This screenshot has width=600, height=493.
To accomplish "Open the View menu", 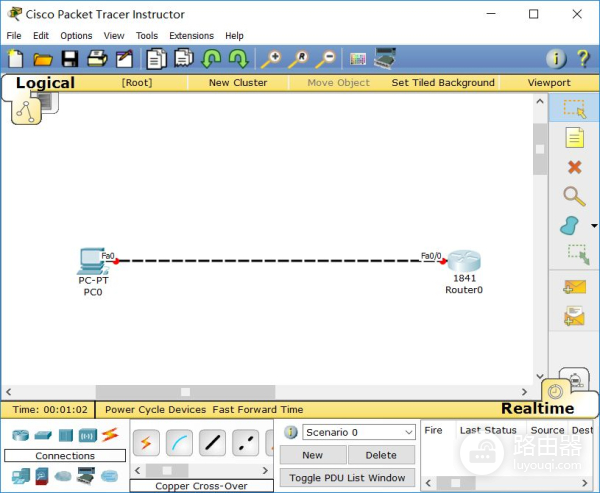I will click(114, 36).
